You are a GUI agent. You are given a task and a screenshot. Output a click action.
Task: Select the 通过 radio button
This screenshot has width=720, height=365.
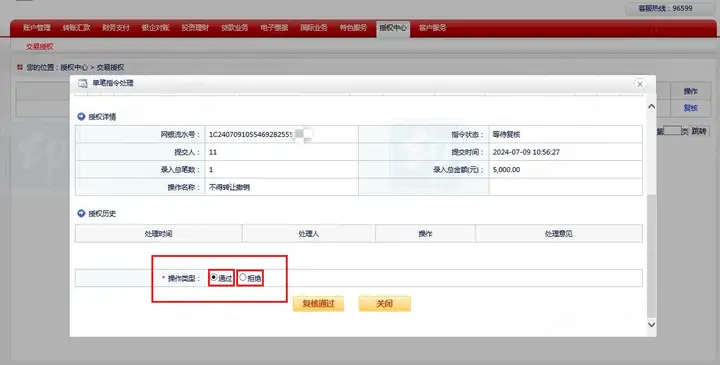(x=214, y=277)
